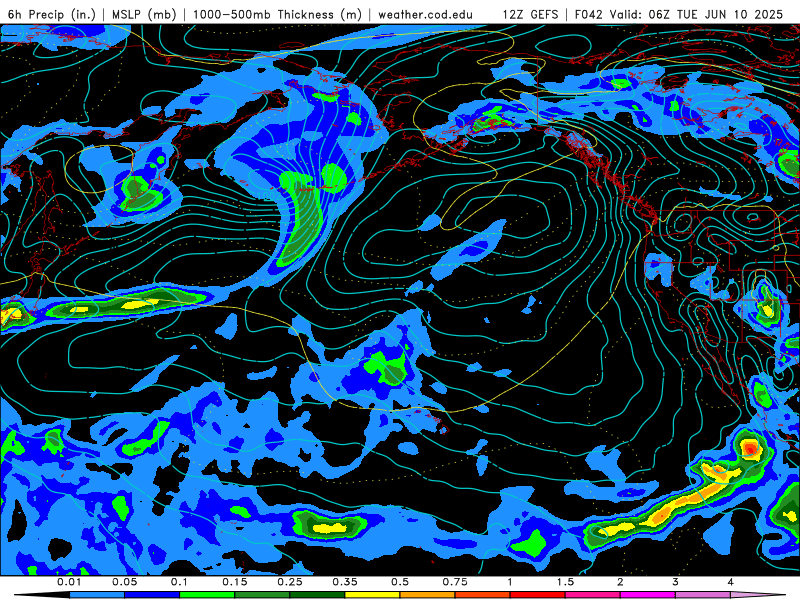The width and height of the screenshot is (800, 600).
Task: Pick the yellow 0.35–0.5 legend swatch
Action: (x=372, y=595)
